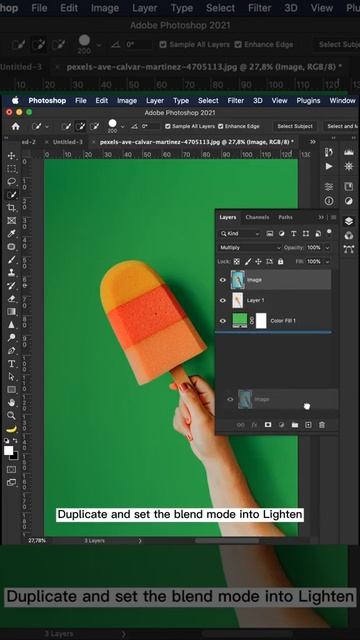360x640 pixels.
Task: Select the Eraser tool
Action: (x=11, y=299)
